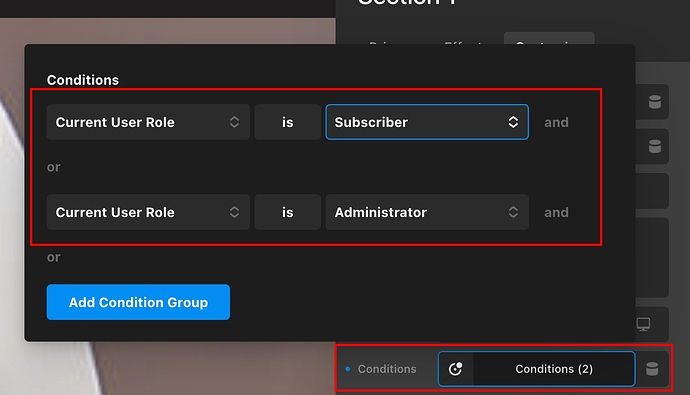This screenshot has height=395, width=690.
Task: Click the 'or' text between the two conditions
Action: [x=54, y=167]
